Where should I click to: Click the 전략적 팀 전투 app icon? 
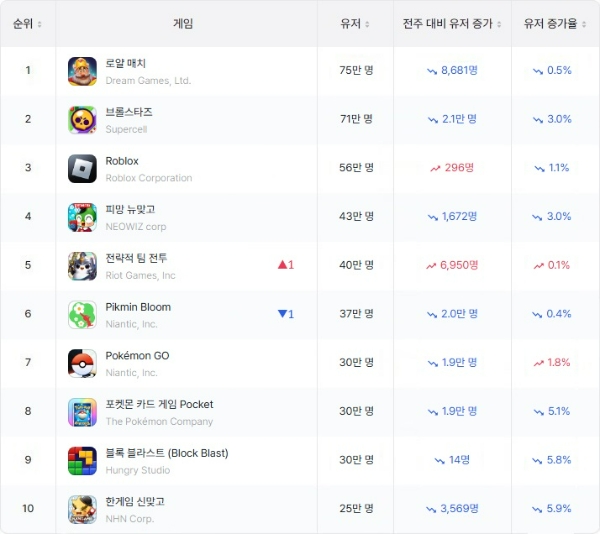[x=82, y=266]
